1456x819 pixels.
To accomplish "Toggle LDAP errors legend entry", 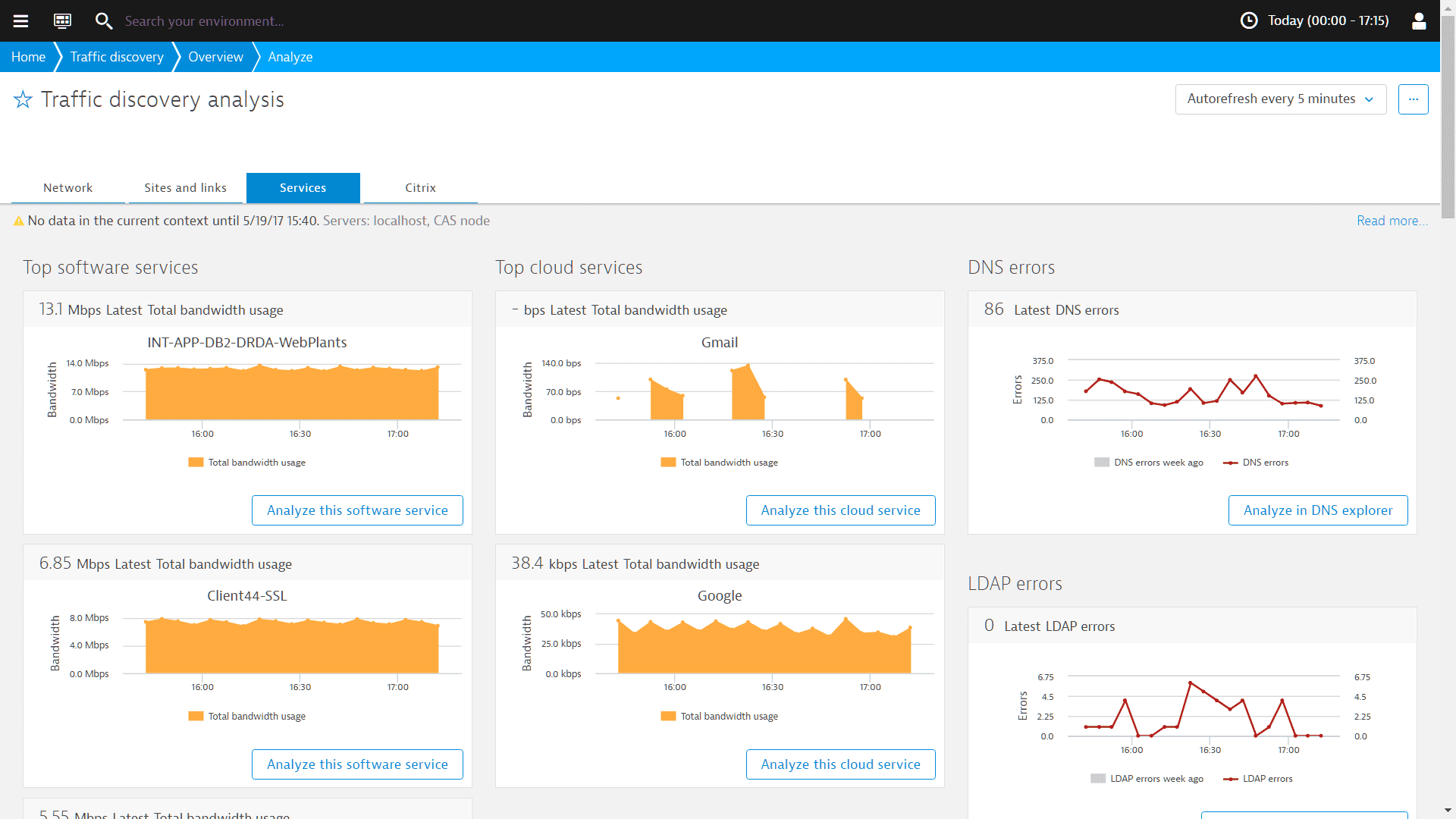I will (x=1258, y=779).
